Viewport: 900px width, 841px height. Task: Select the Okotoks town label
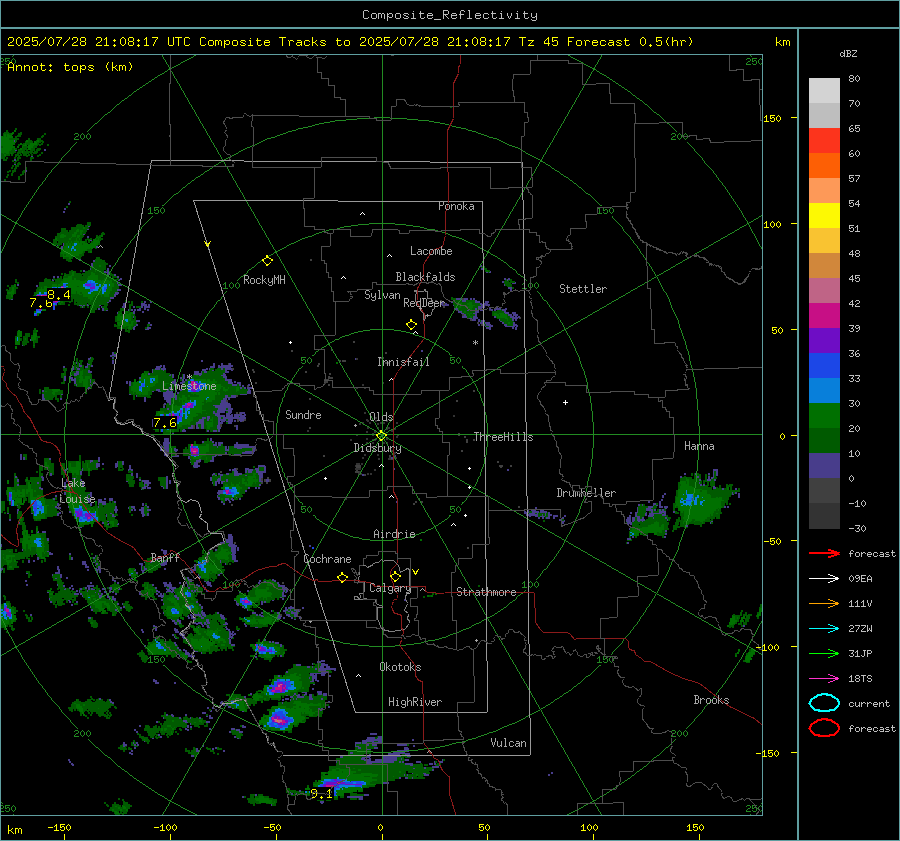(400, 666)
